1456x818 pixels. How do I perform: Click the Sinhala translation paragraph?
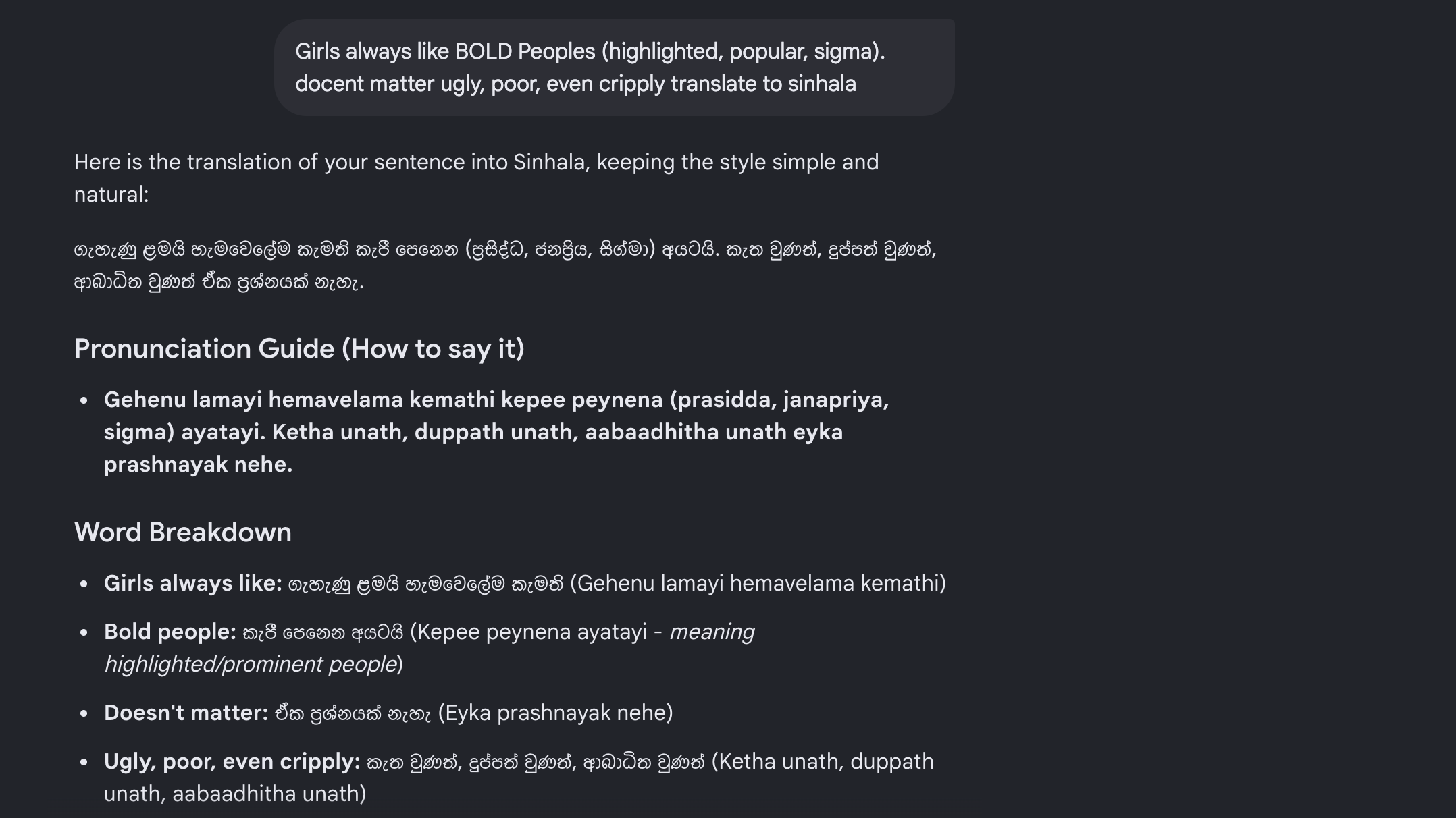505,265
